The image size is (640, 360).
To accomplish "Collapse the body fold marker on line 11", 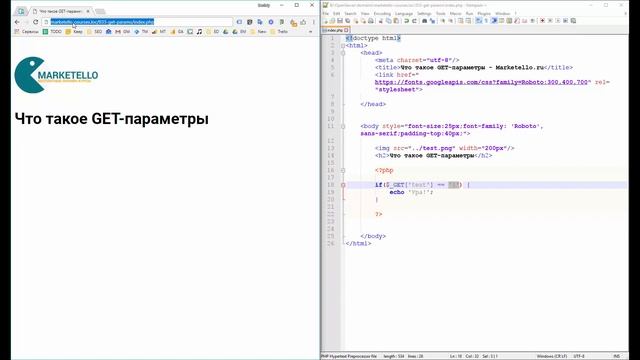I will pyautogui.click(x=343, y=127).
